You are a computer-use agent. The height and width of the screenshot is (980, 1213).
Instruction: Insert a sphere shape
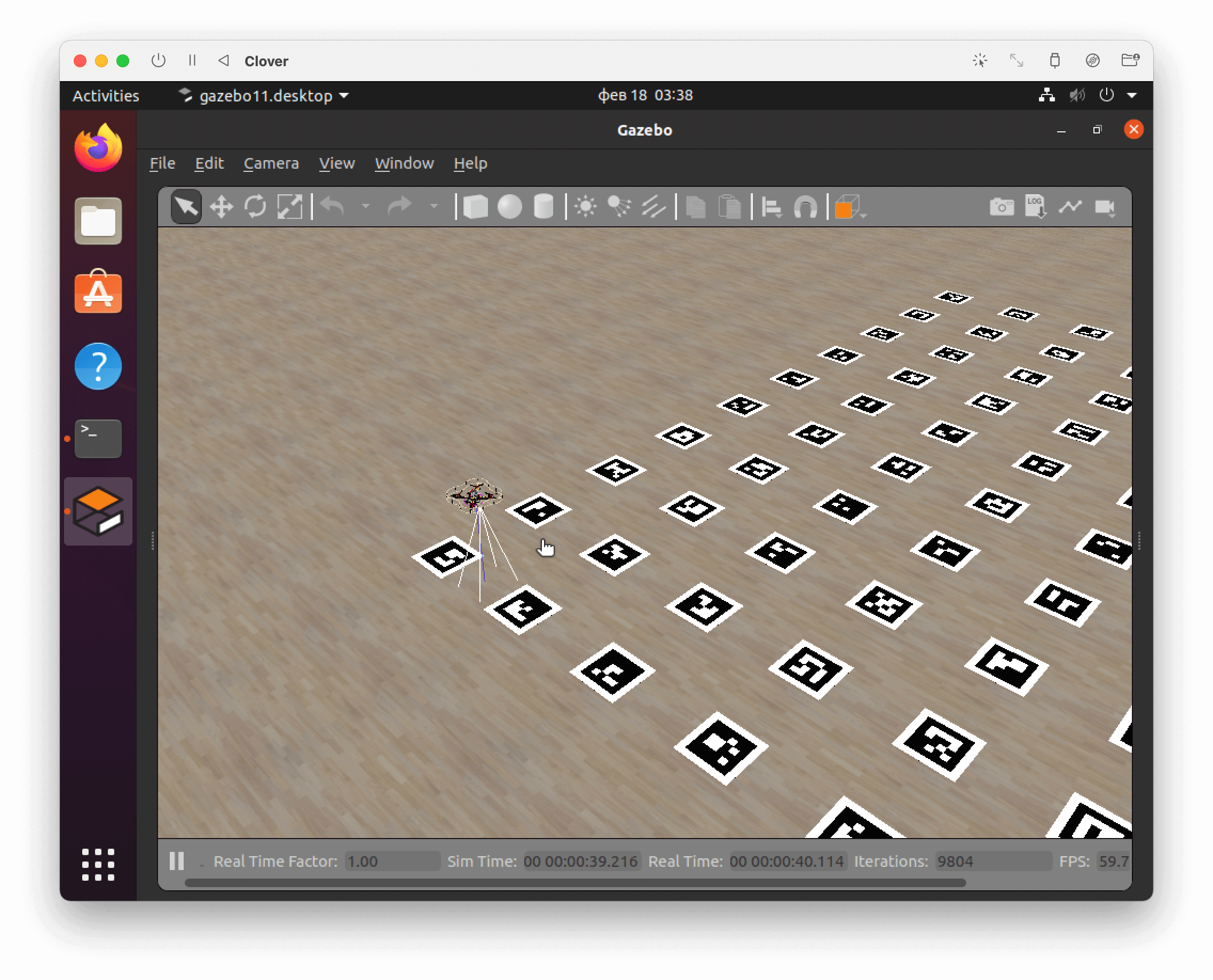509,207
